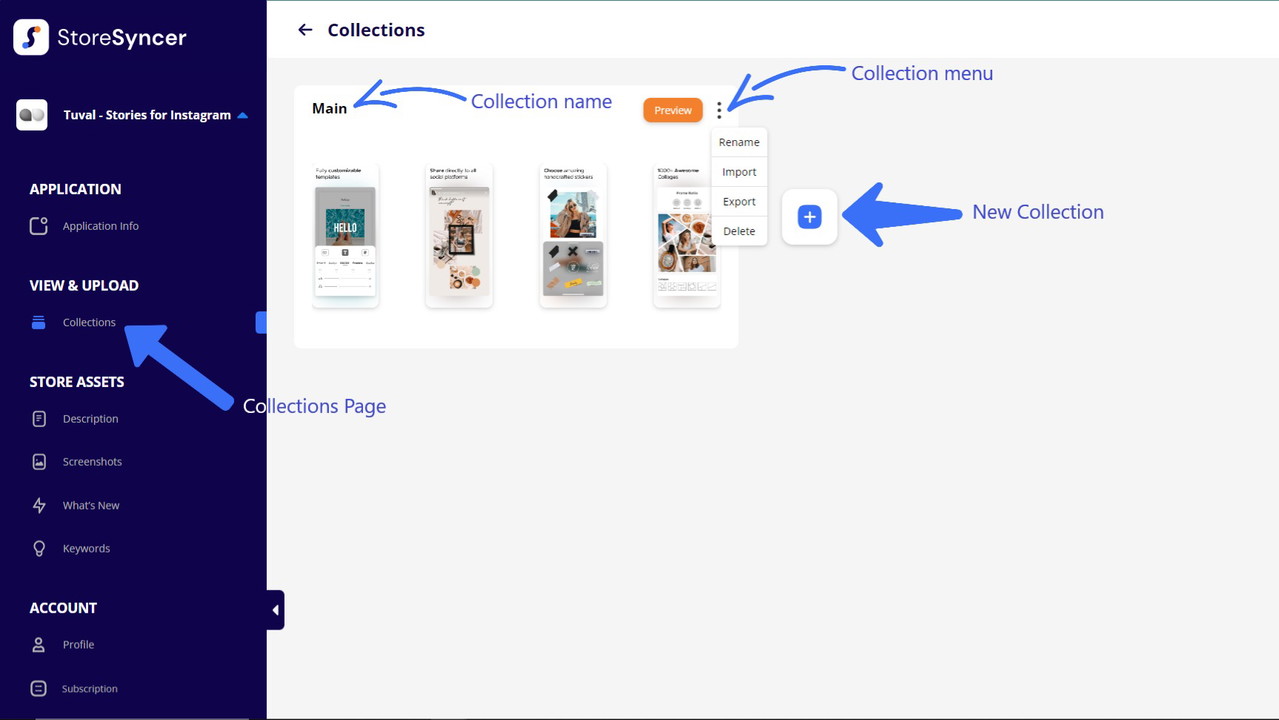Choose Export from the collection menu
1279x720 pixels.
coord(739,201)
